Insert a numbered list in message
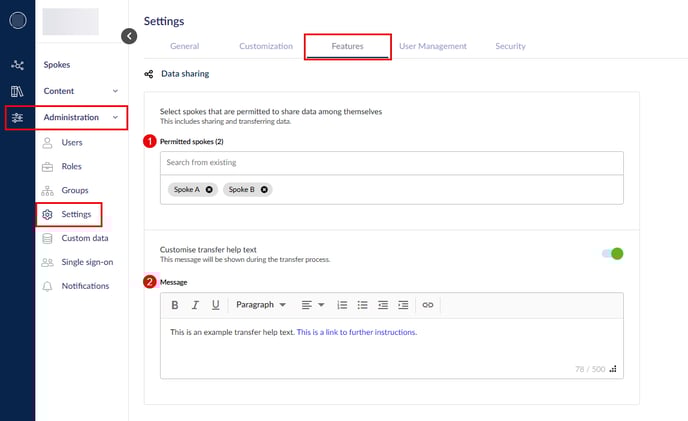The width and height of the screenshot is (688, 421). [x=342, y=305]
